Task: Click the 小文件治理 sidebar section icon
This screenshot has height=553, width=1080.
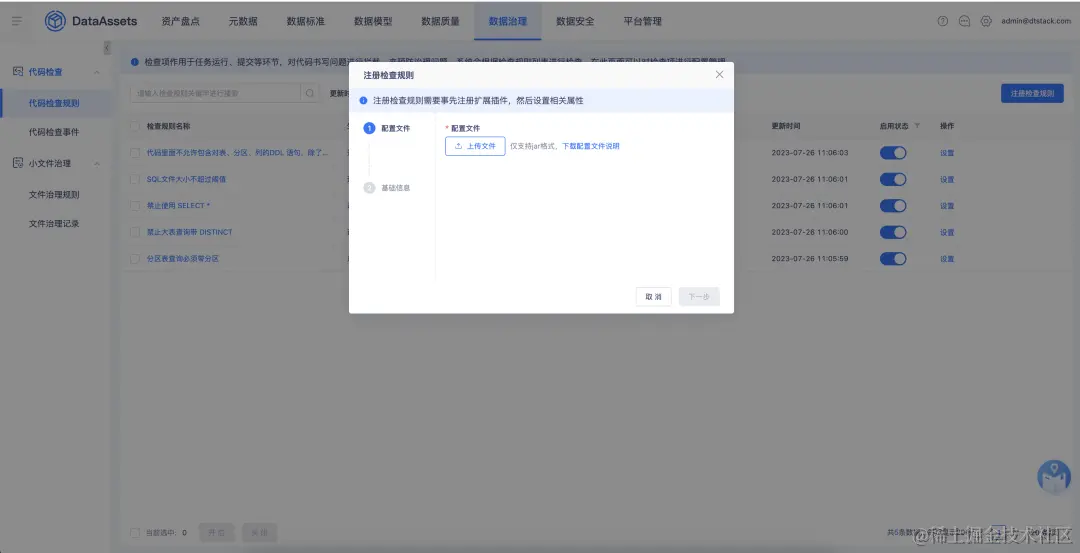Action: point(18,163)
